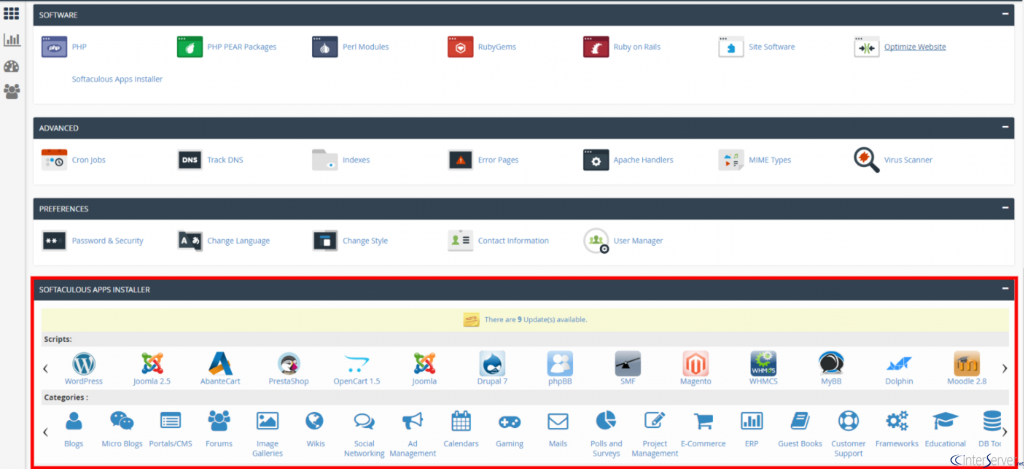
Task: Open the User Manager icon
Action: coord(596,240)
